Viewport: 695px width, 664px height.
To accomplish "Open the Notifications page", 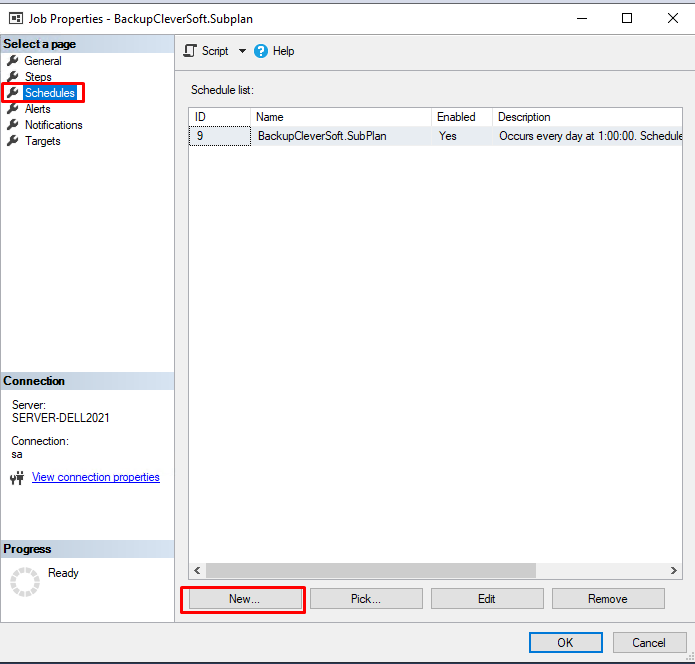I will [x=53, y=125].
